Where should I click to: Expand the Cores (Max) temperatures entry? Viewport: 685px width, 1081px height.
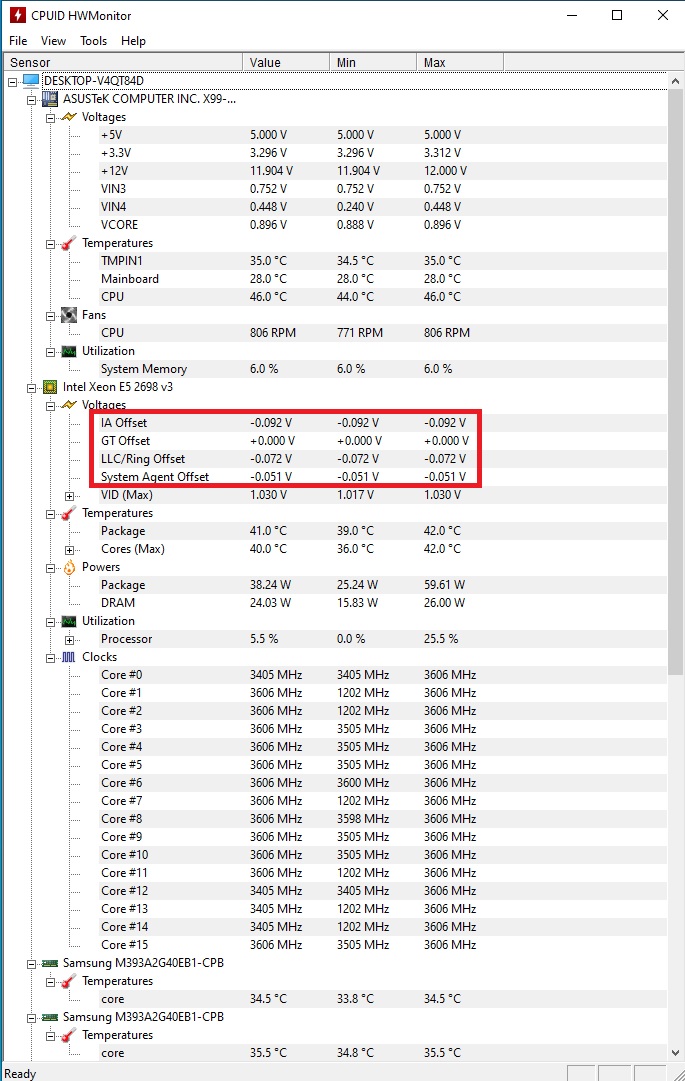(70, 550)
